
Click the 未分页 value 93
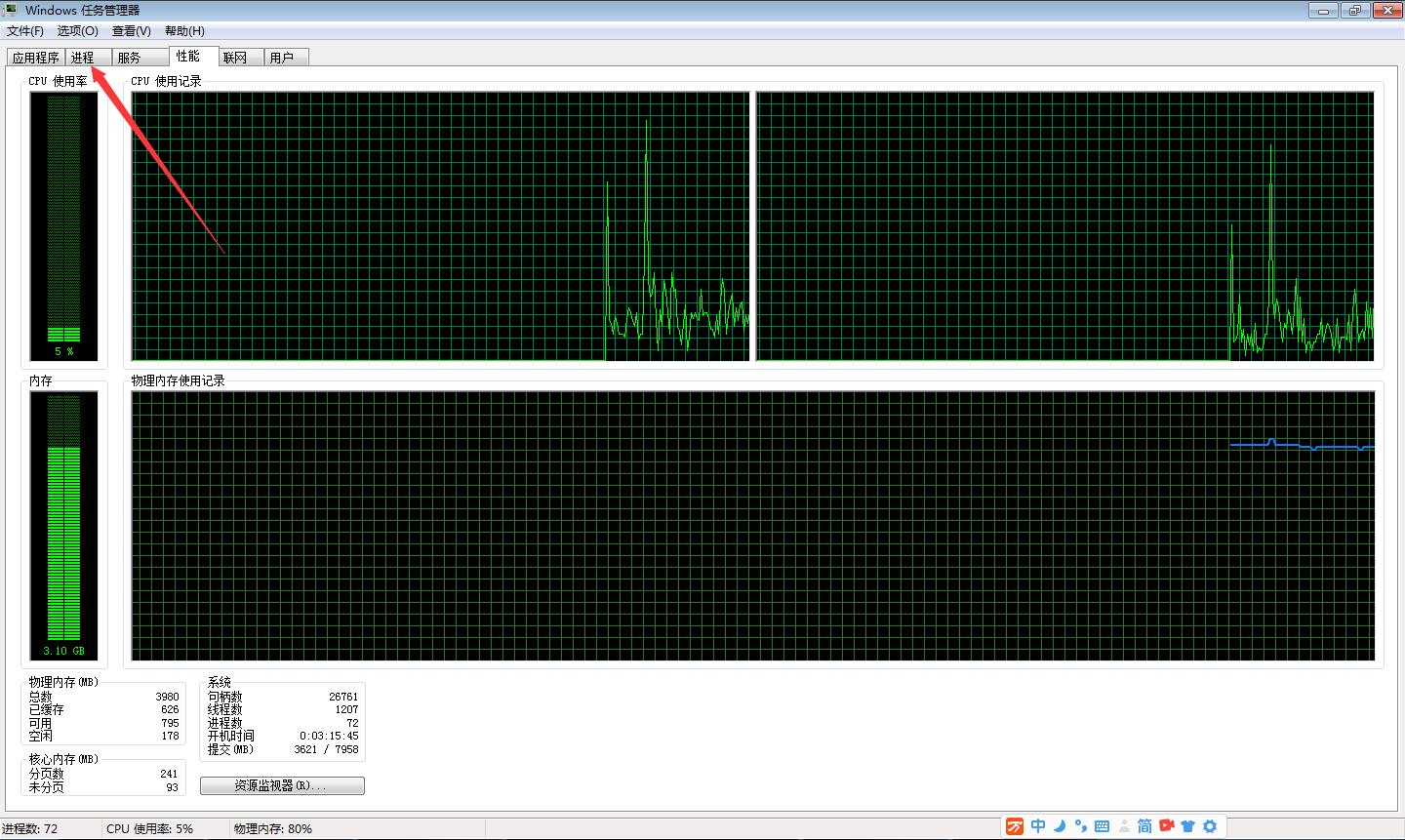(x=173, y=786)
